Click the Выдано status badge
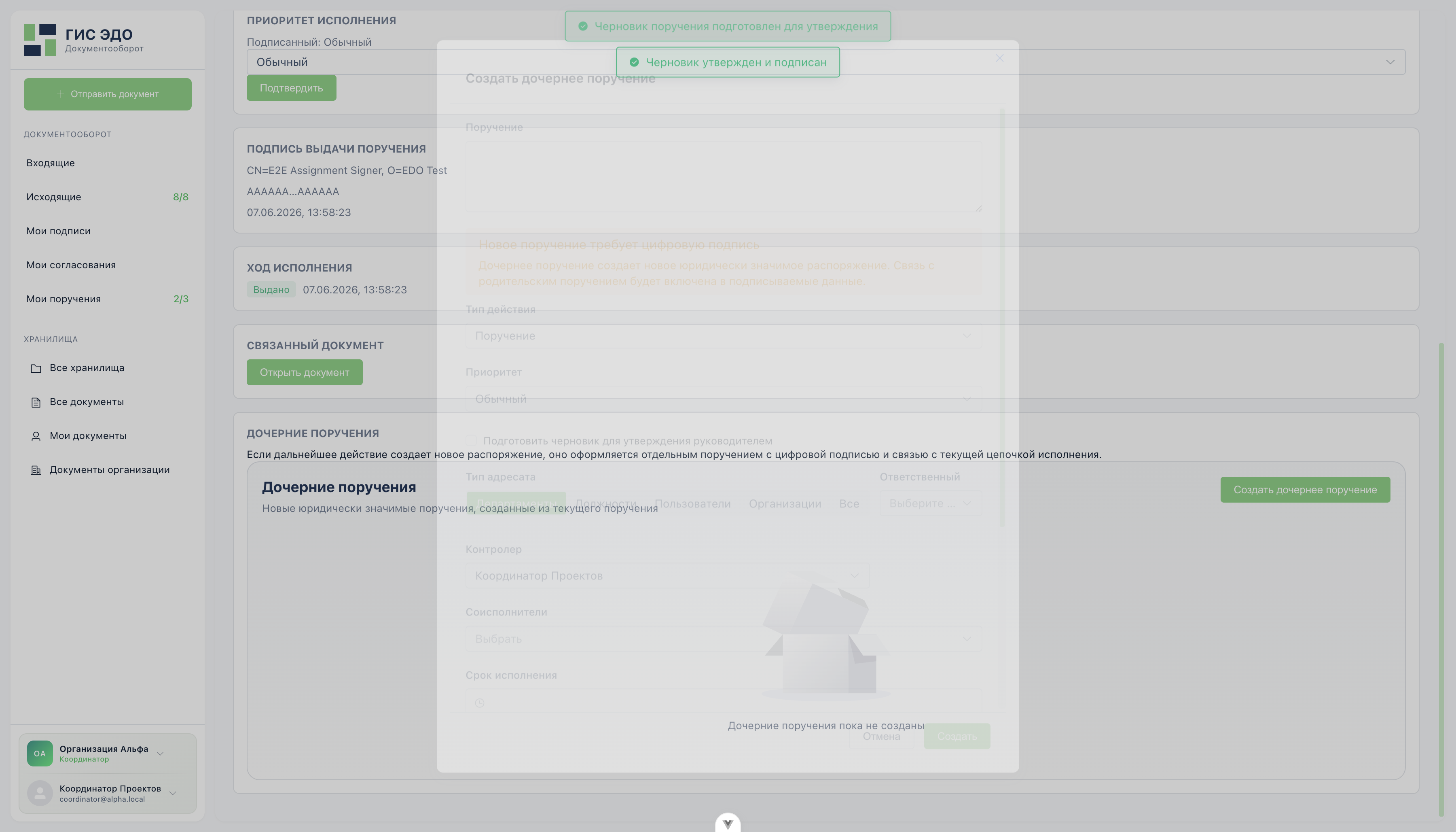This screenshot has height=832, width=1456. [x=271, y=290]
